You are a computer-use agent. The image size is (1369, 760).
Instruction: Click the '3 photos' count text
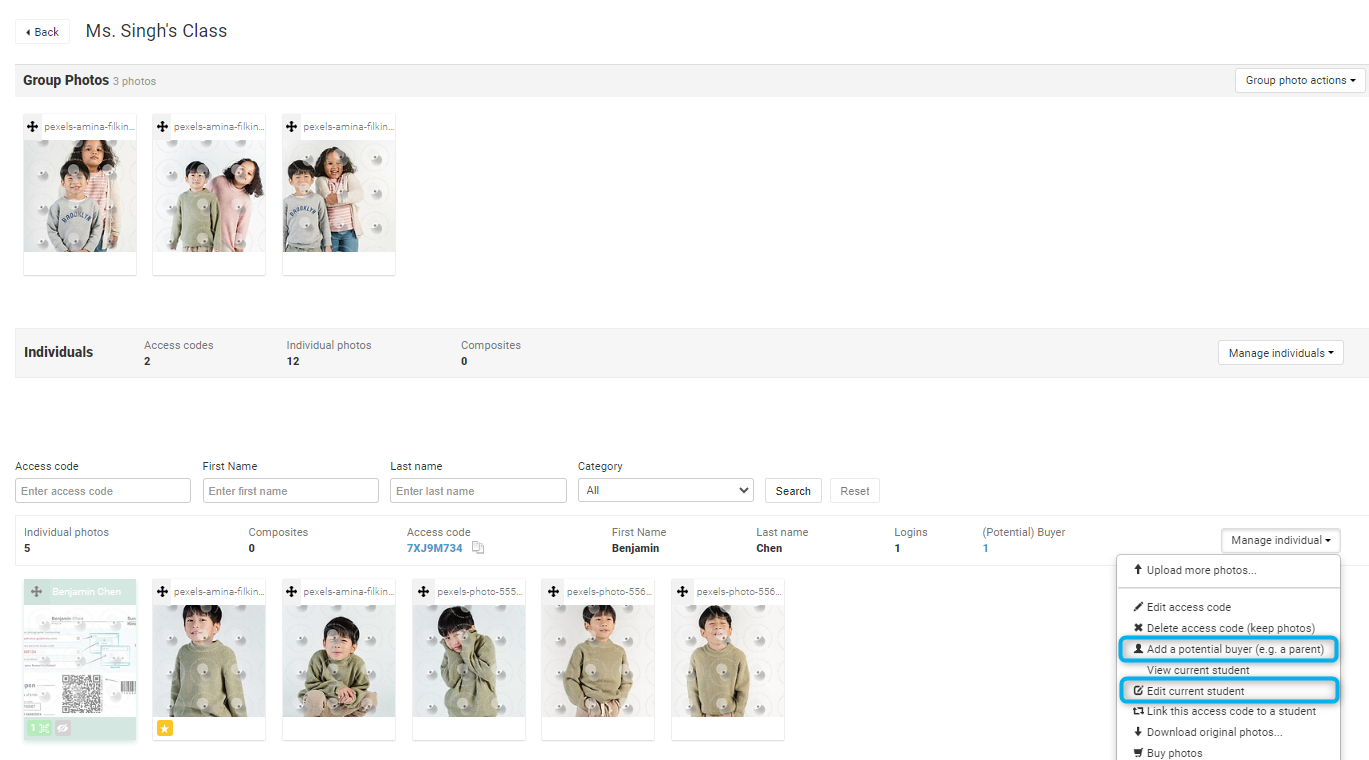point(134,81)
